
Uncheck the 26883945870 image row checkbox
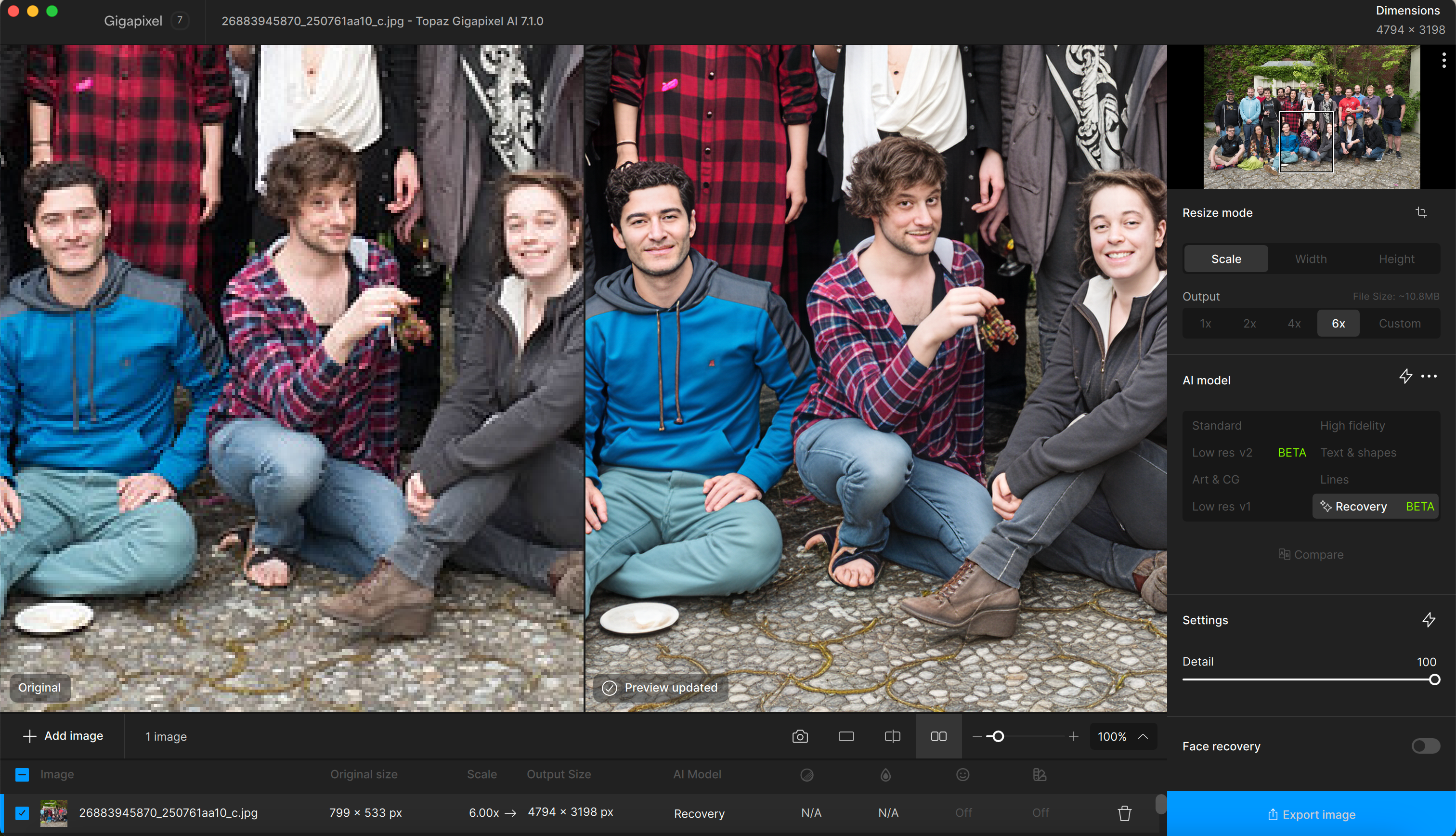point(22,813)
